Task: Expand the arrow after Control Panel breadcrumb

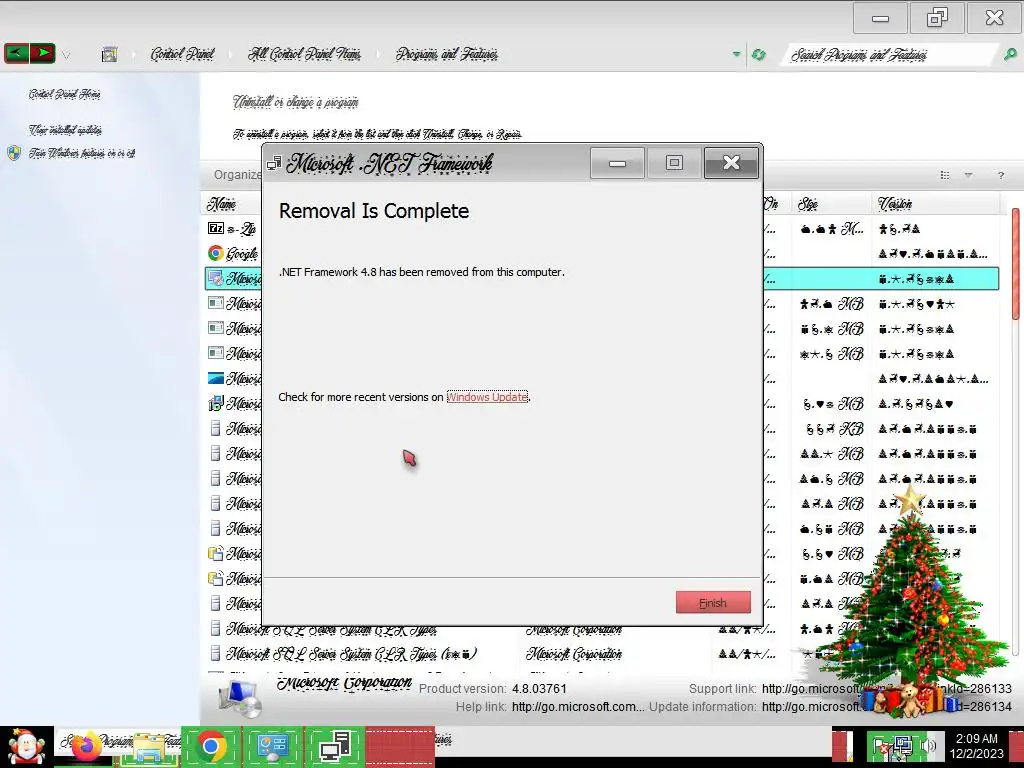Action: coord(231,55)
